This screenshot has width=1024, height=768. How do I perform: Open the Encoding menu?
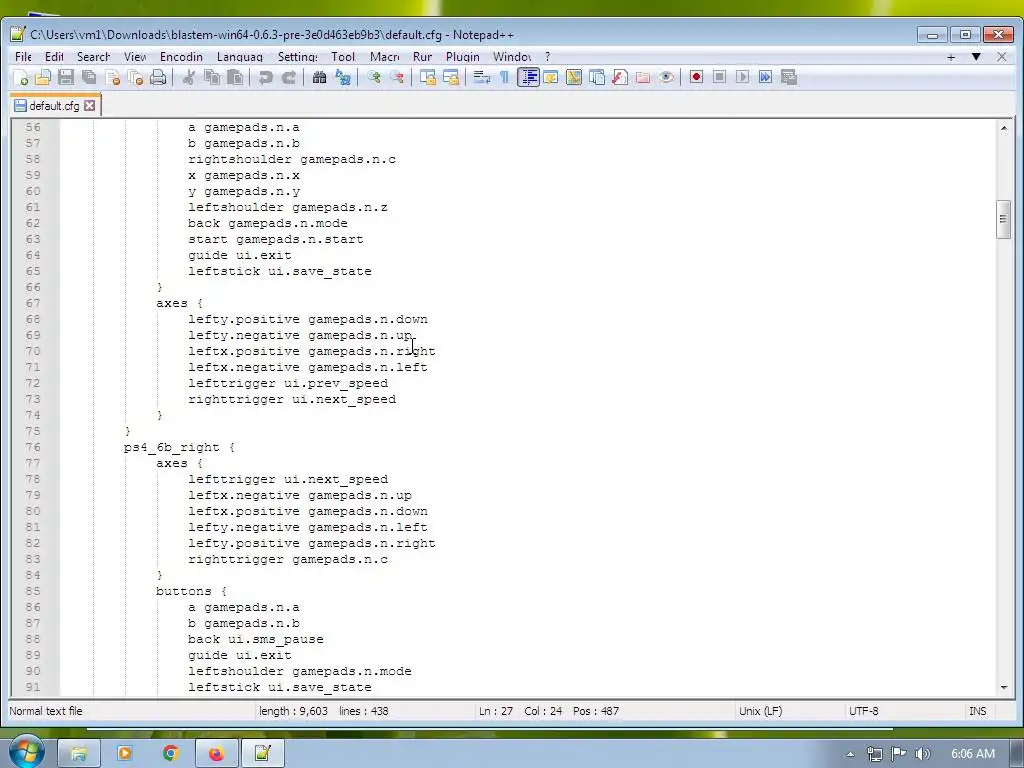181,57
